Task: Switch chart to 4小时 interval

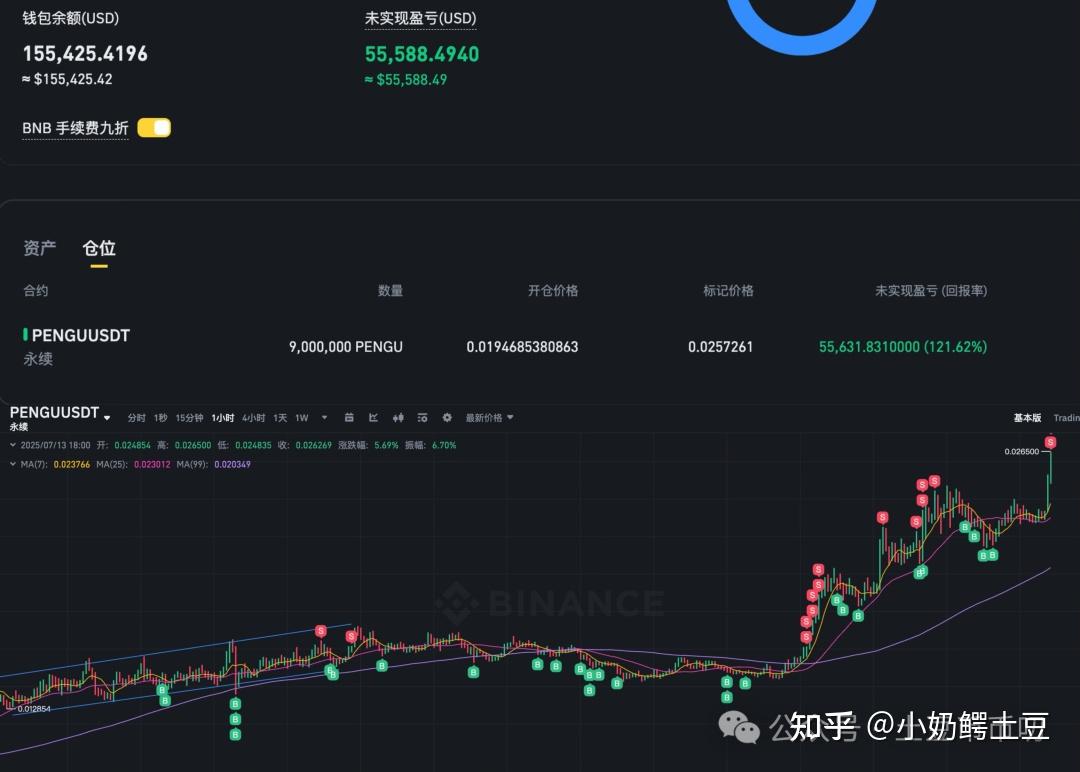Action: [253, 418]
